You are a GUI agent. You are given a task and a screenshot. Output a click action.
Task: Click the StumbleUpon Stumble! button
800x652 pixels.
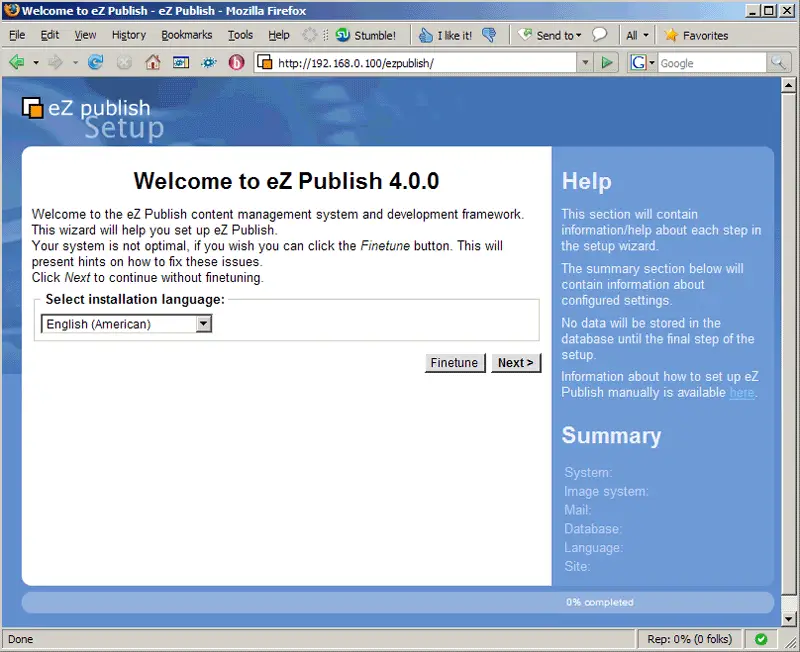(366, 35)
